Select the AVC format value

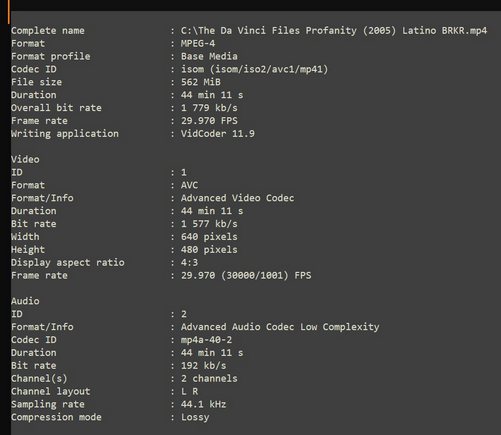click(189, 185)
